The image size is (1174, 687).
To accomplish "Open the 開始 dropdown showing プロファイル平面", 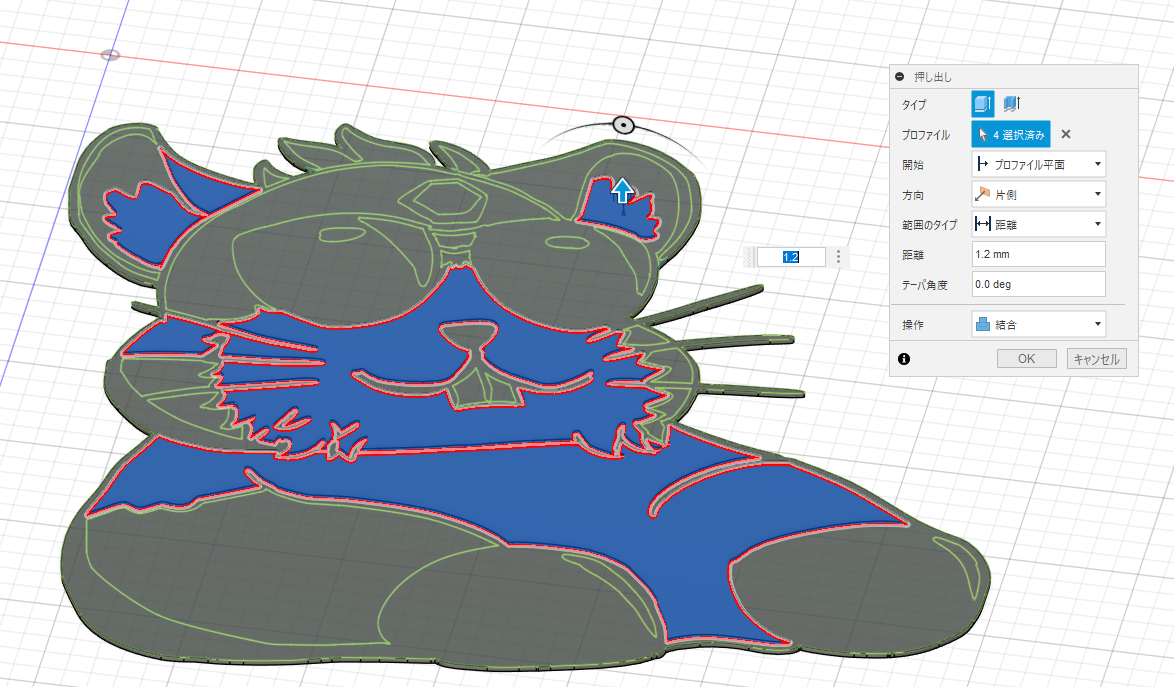I will 1038,165.
